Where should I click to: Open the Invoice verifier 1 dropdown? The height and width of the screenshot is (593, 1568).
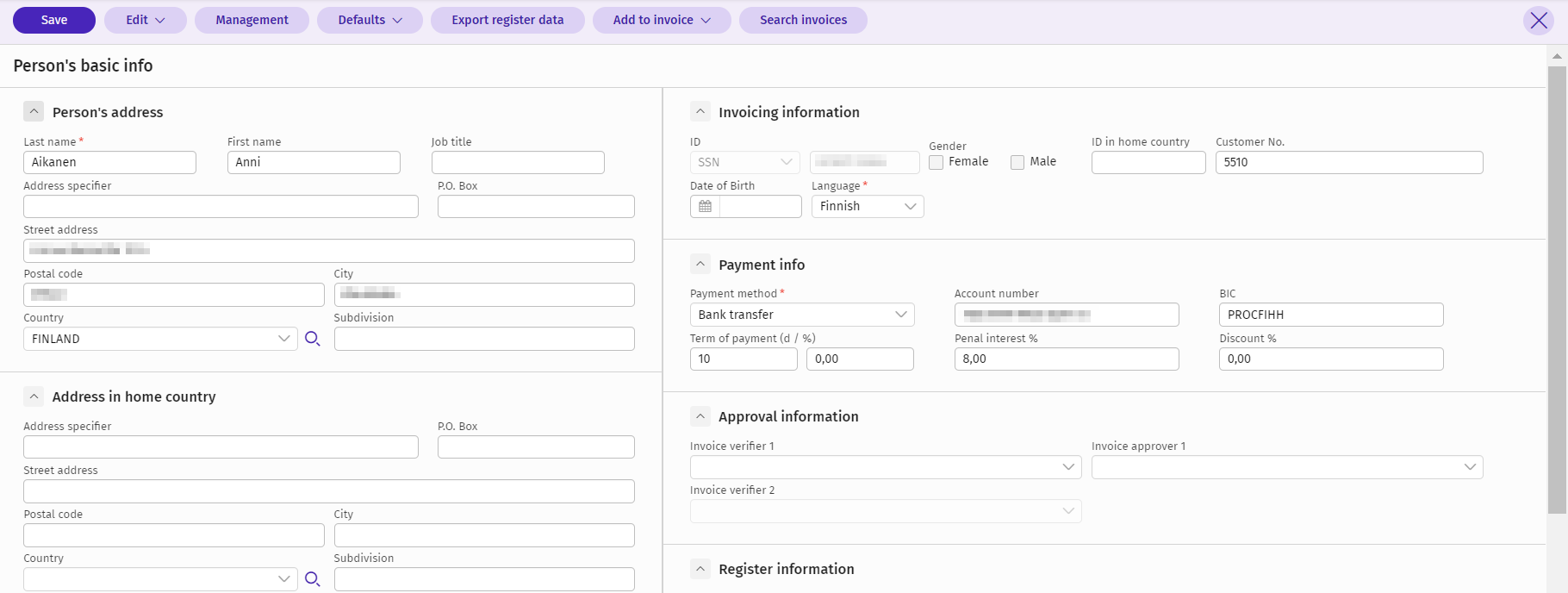click(885, 467)
